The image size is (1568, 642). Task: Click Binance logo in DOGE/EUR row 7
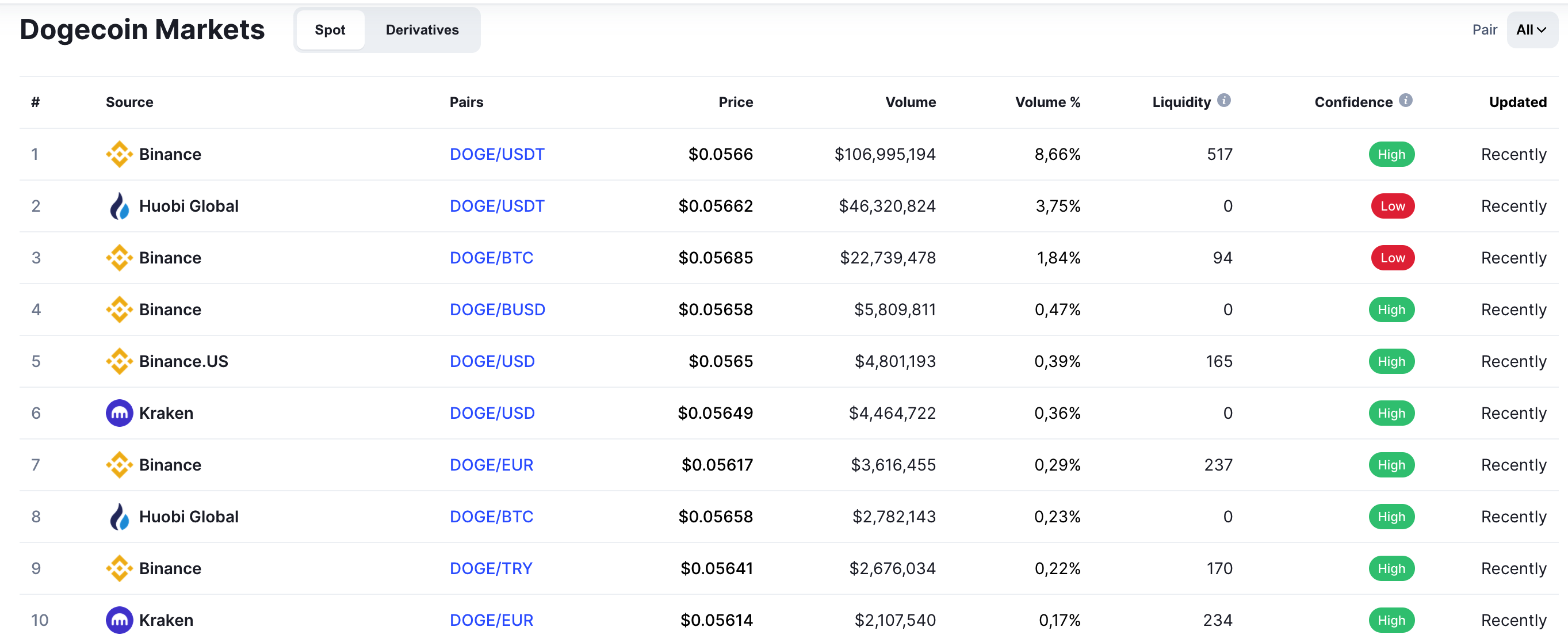pos(119,464)
